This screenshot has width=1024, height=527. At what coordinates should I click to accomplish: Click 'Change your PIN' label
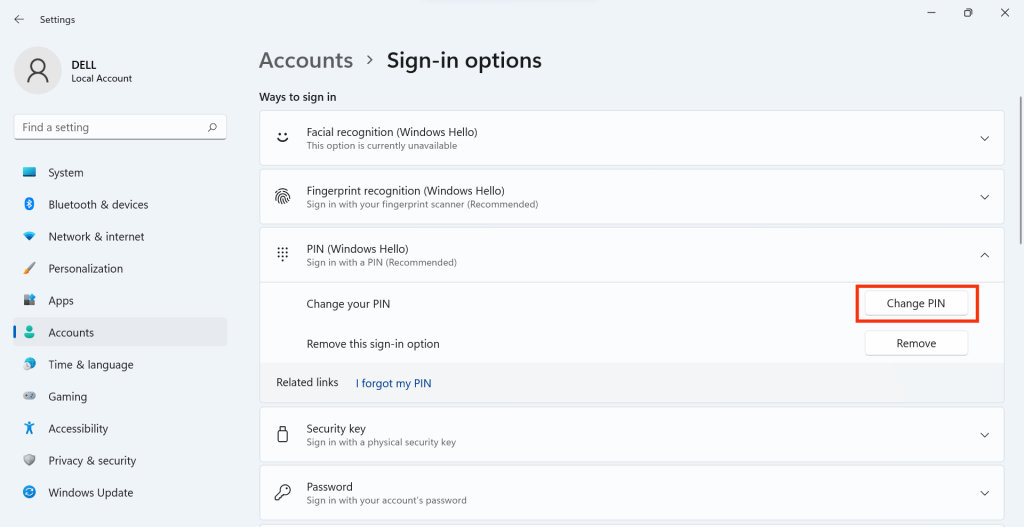tap(348, 304)
